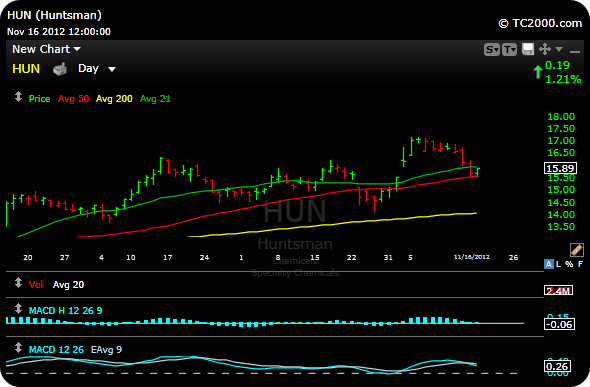Click the 1.21% percent change value
This screenshot has height=387, width=590.
563,79
